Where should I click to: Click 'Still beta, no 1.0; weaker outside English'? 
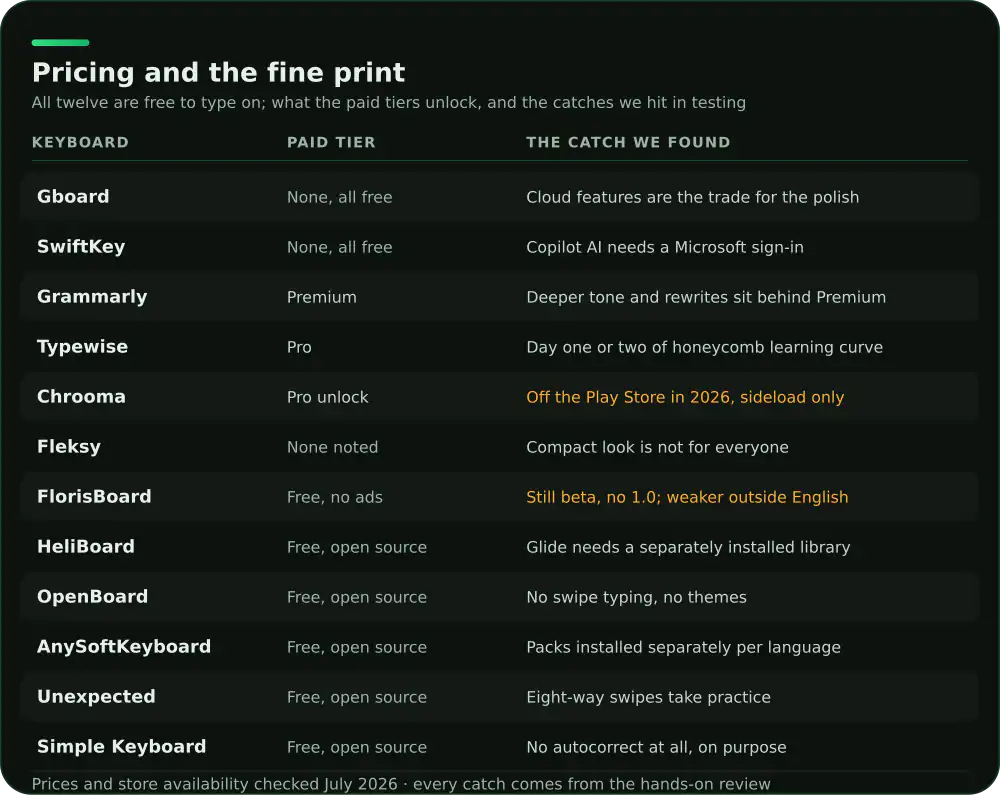pos(687,497)
